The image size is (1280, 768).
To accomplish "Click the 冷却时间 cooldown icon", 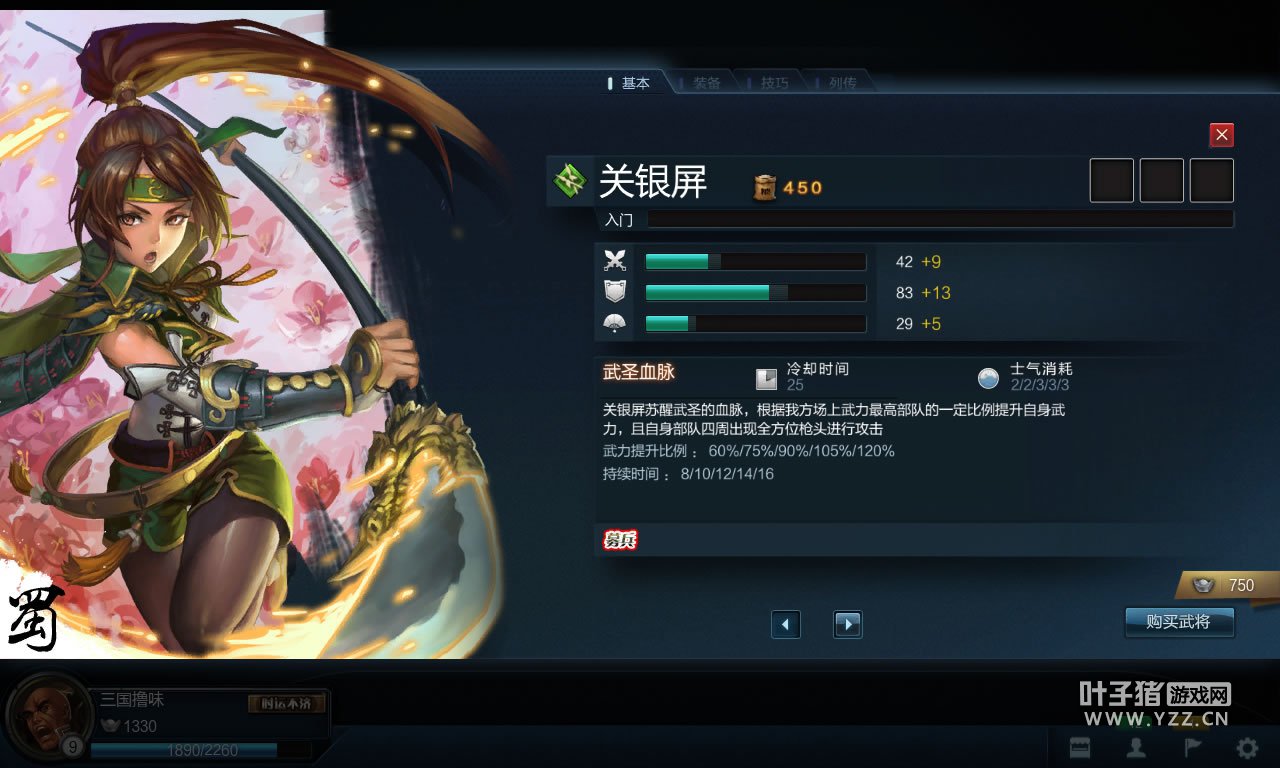I will tap(766, 378).
